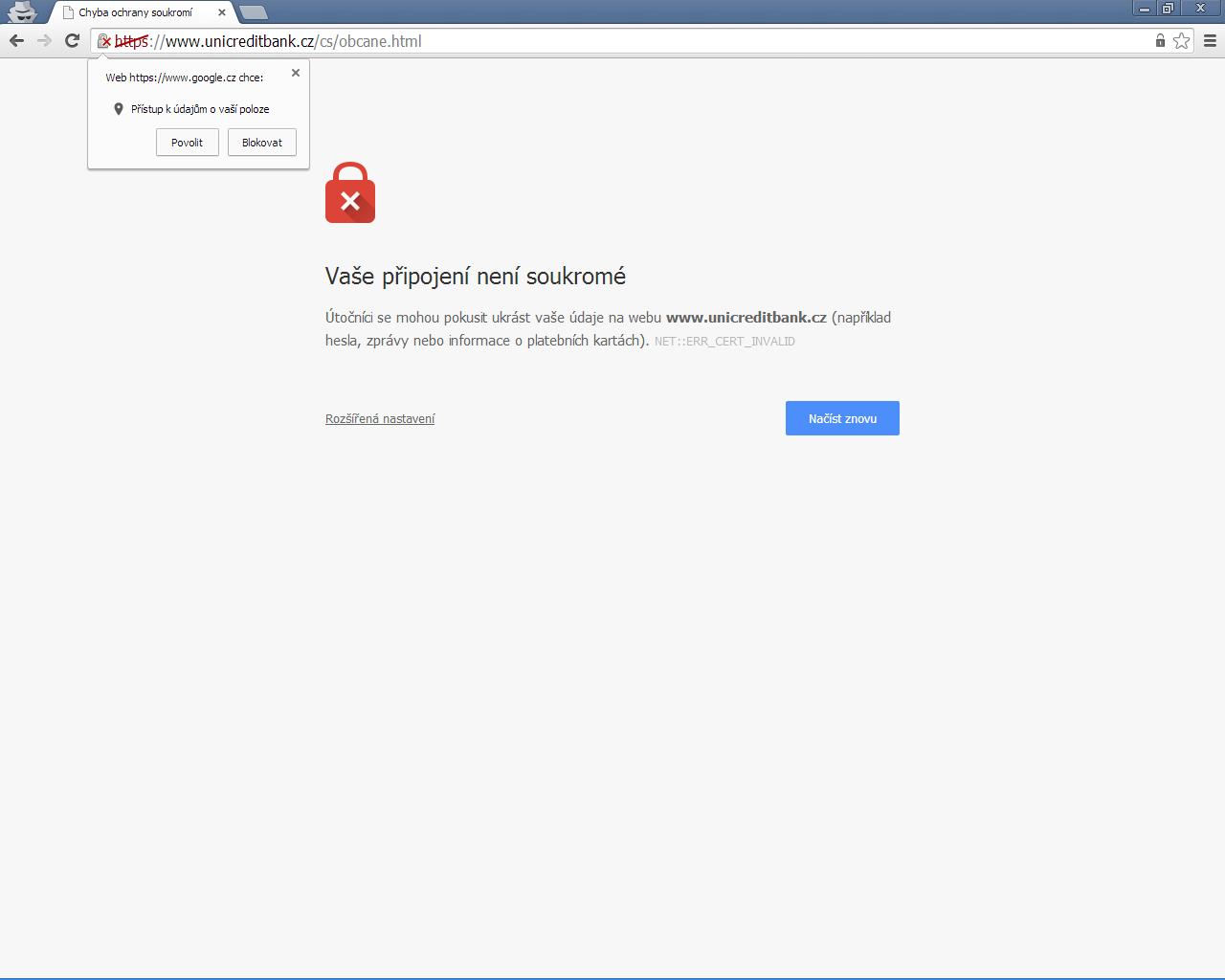This screenshot has width=1225, height=980.
Task: Open the Rozšířená nastavení link
Action: 380,419
